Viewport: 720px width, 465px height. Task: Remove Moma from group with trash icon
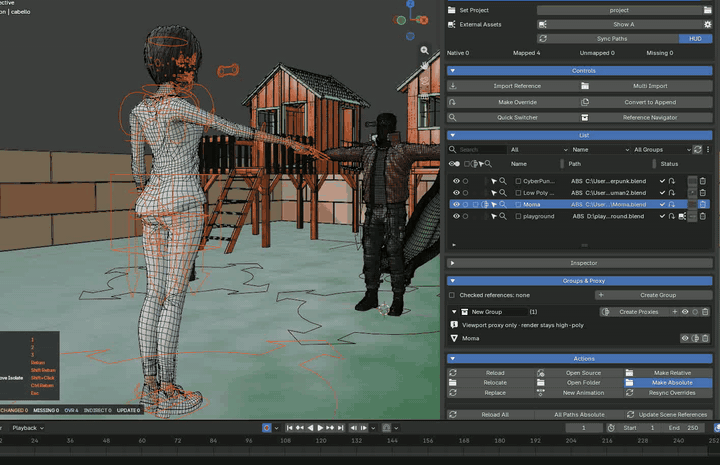(x=705, y=338)
